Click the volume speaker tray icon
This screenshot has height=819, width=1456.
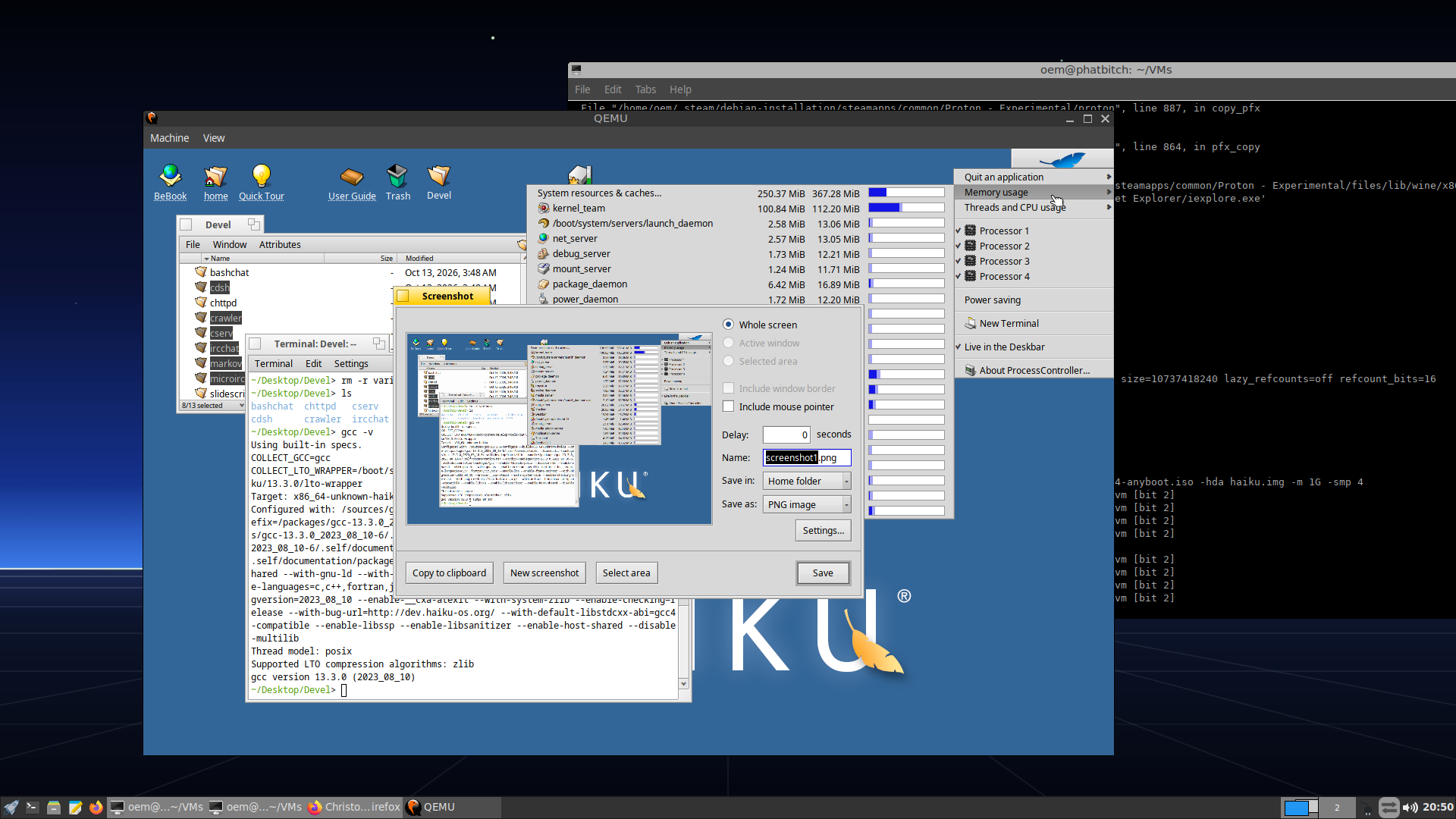click(1410, 807)
